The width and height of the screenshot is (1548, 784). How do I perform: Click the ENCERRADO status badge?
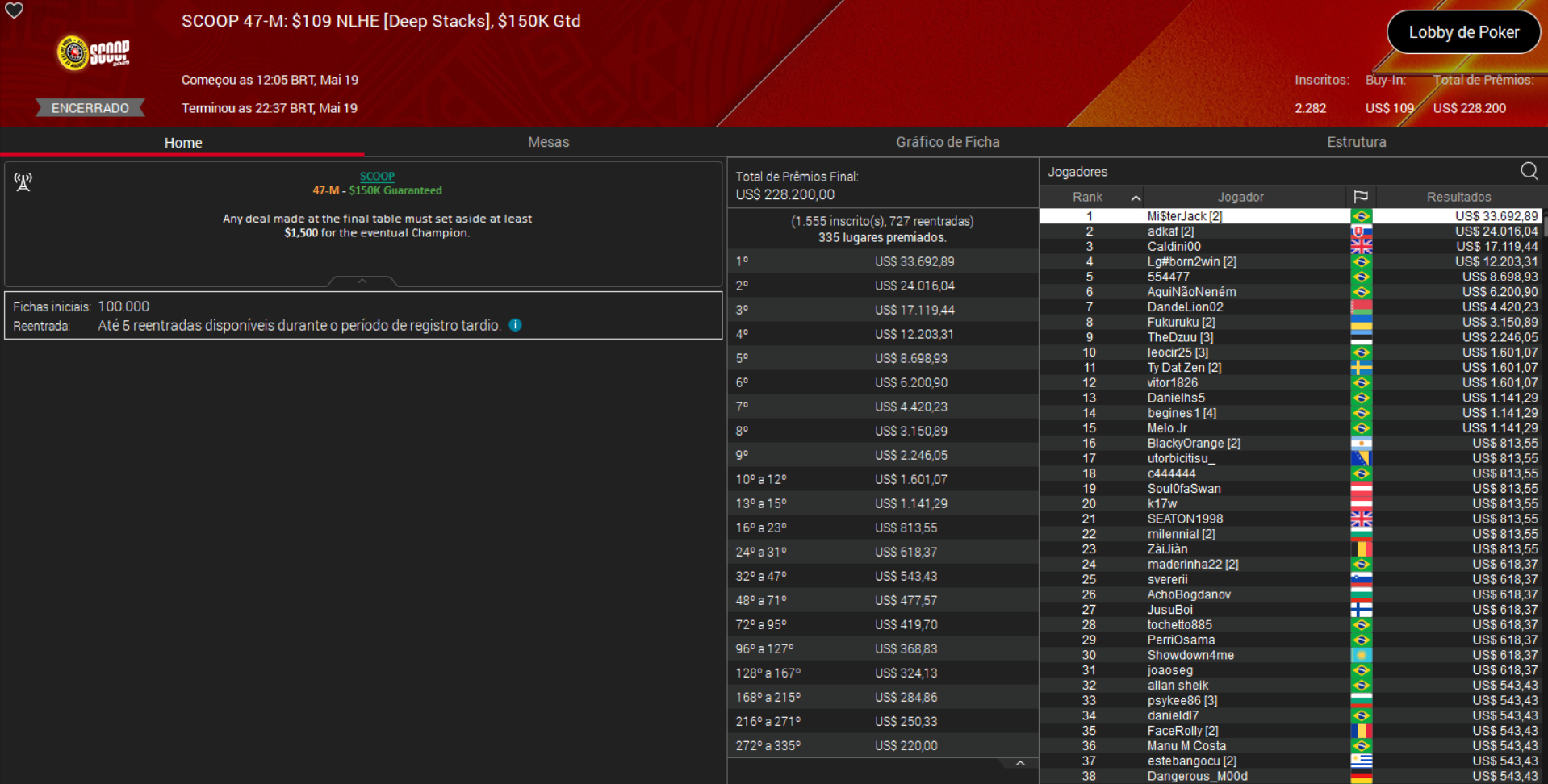click(x=90, y=108)
